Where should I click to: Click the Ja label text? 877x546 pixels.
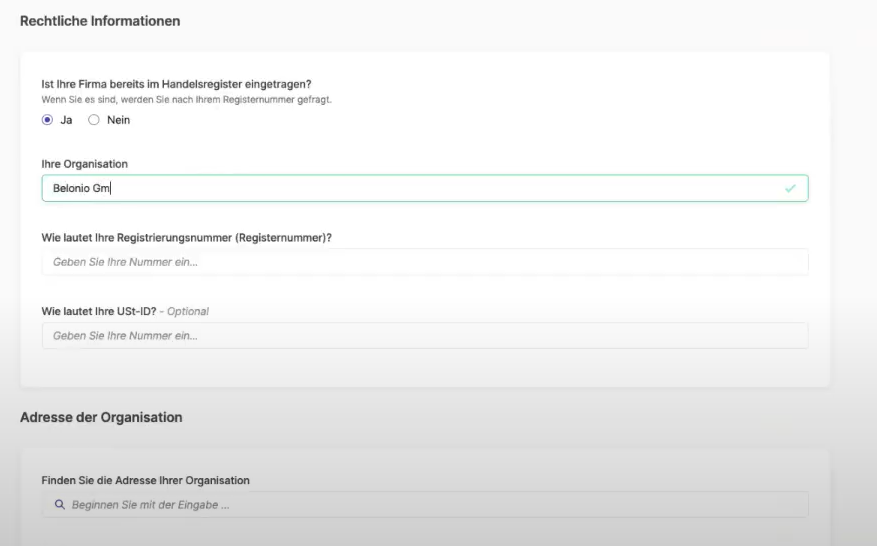[x=66, y=120]
